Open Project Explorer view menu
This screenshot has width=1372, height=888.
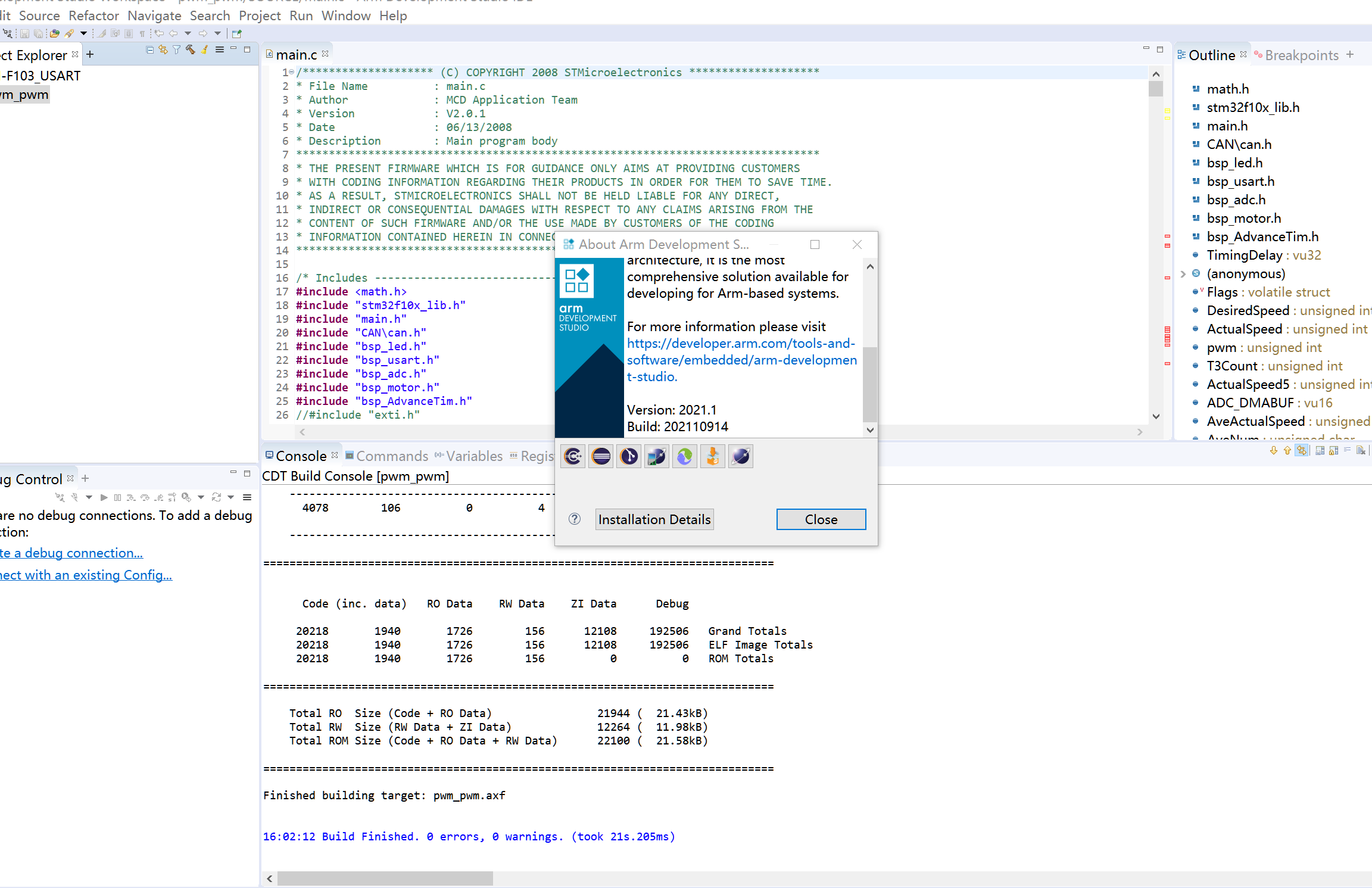(220, 50)
